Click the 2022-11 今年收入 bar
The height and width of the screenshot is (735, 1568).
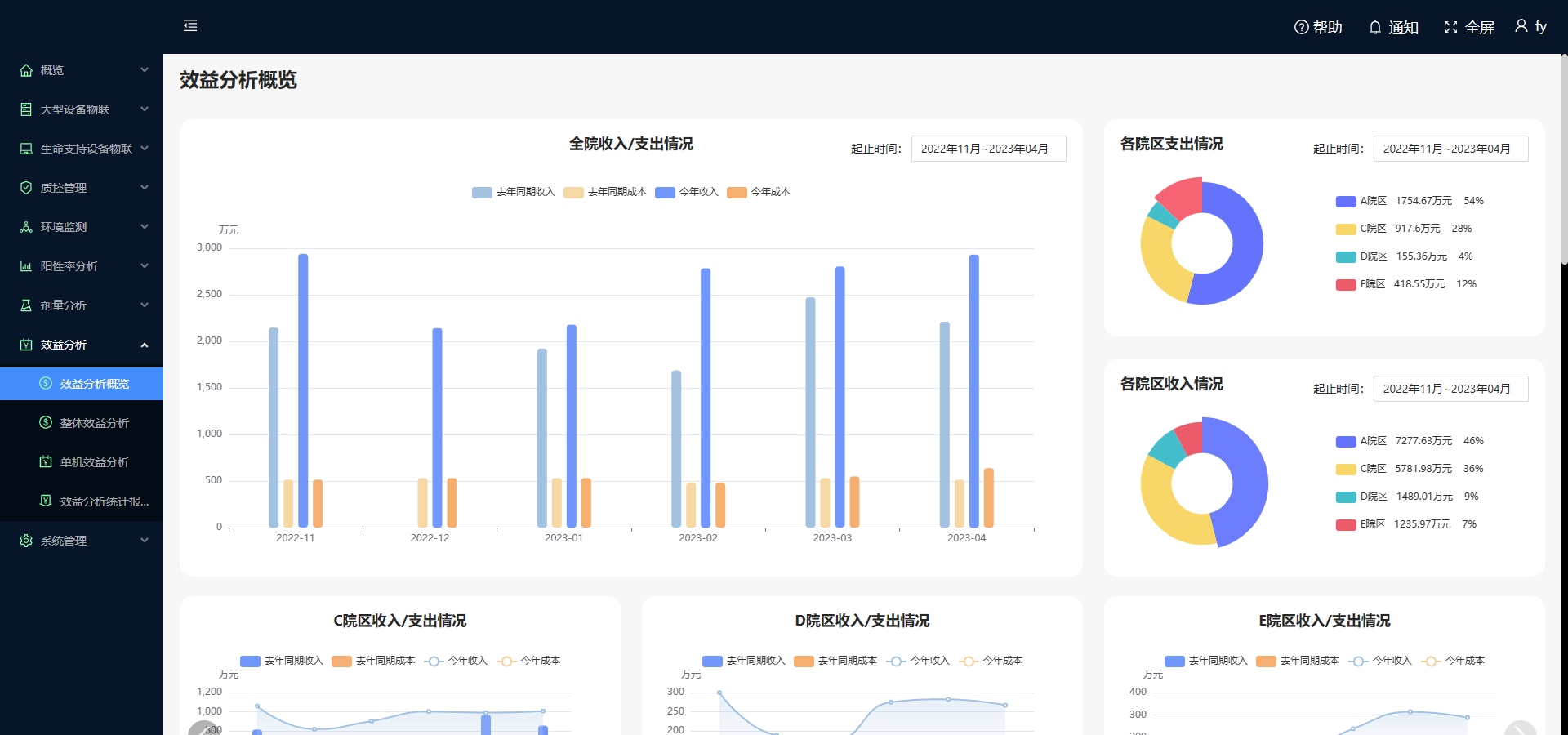click(x=303, y=390)
